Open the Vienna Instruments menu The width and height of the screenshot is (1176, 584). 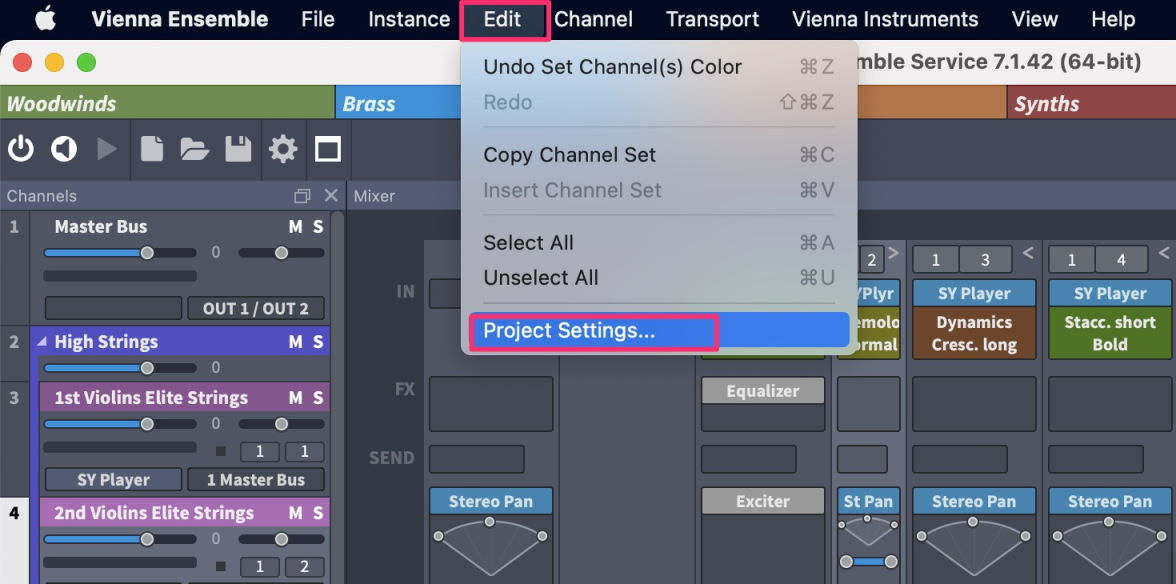pyautogui.click(x=885, y=19)
